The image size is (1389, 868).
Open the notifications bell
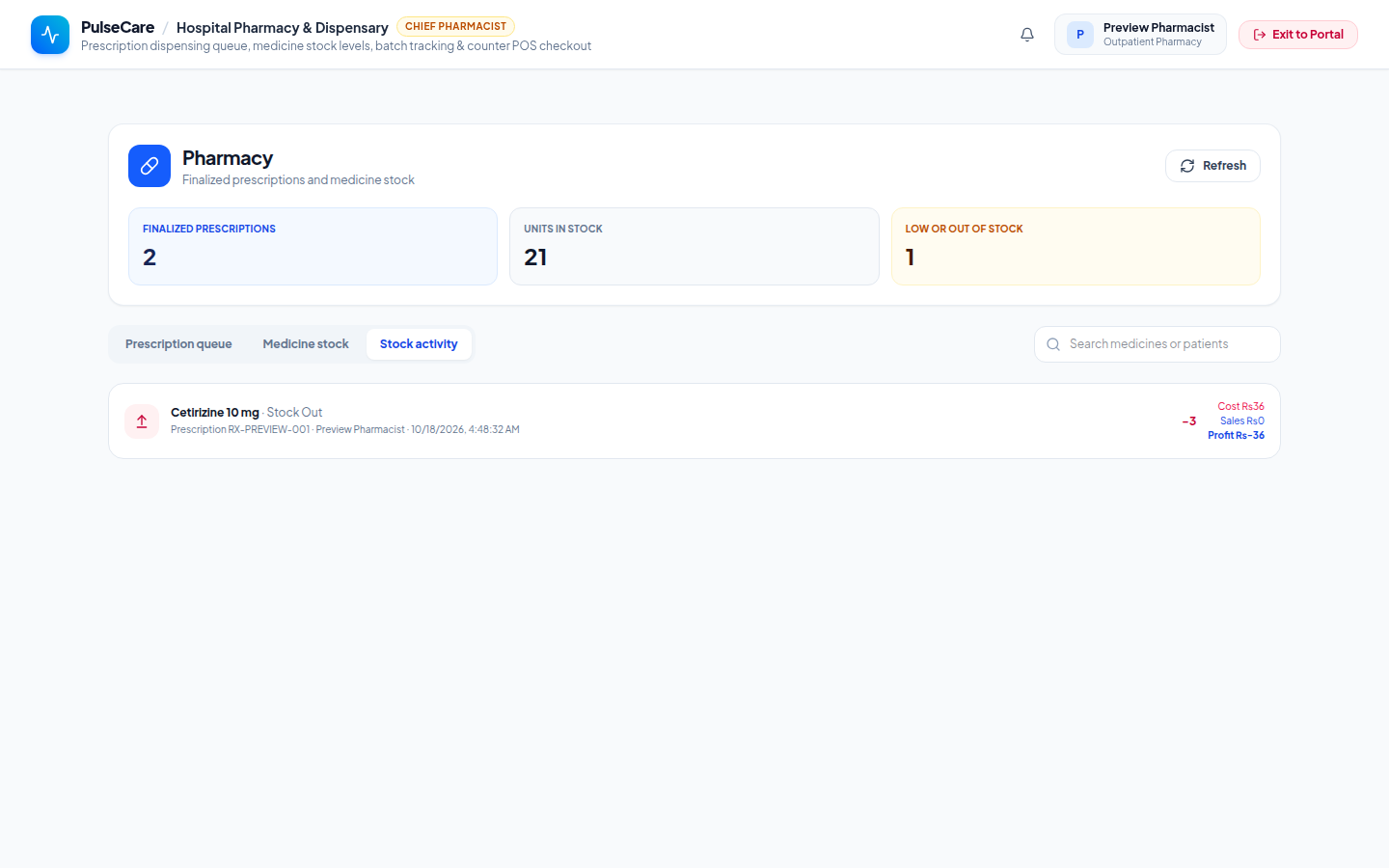pos(1027,35)
